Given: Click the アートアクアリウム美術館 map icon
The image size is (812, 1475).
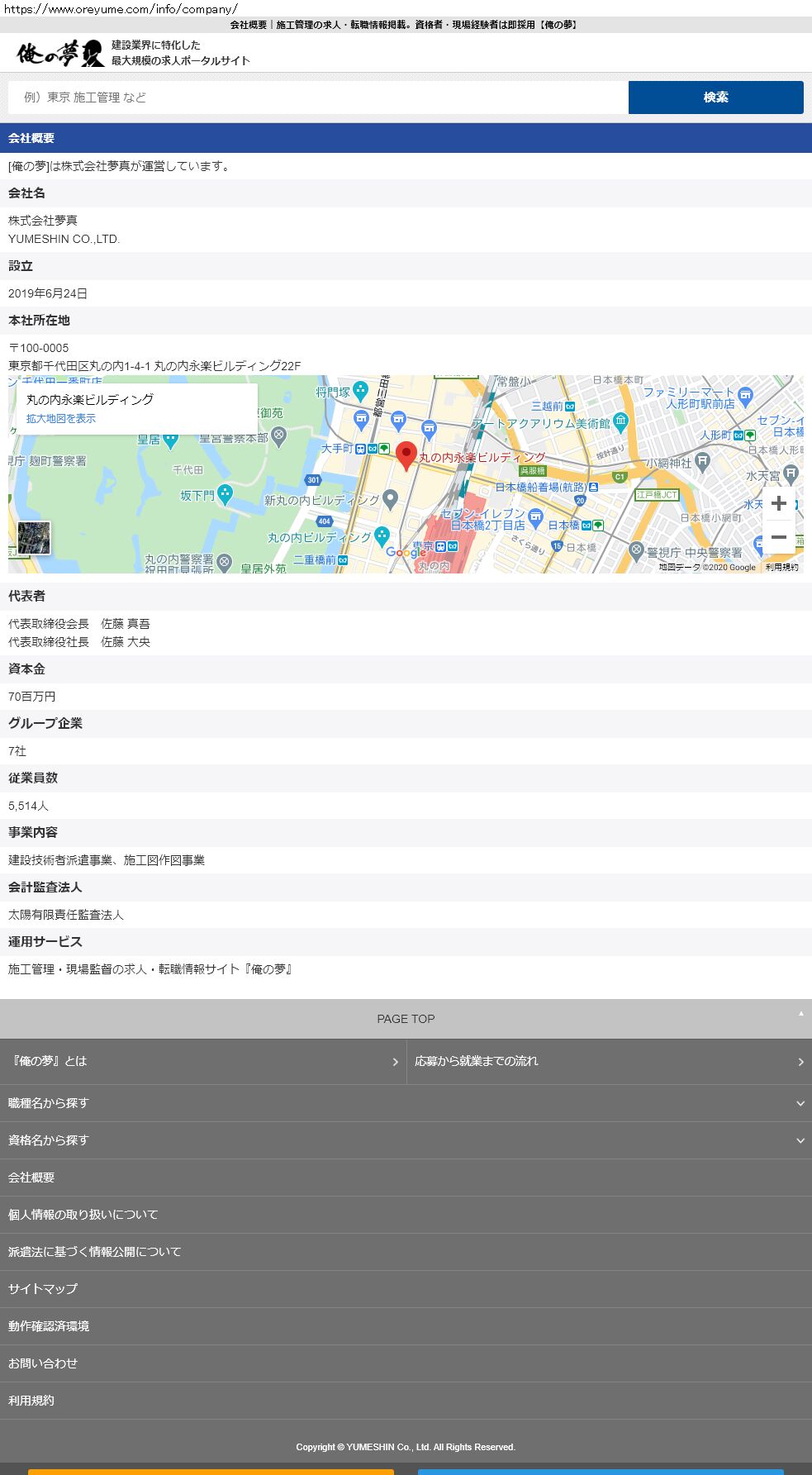Looking at the screenshot, I should 620,422.
